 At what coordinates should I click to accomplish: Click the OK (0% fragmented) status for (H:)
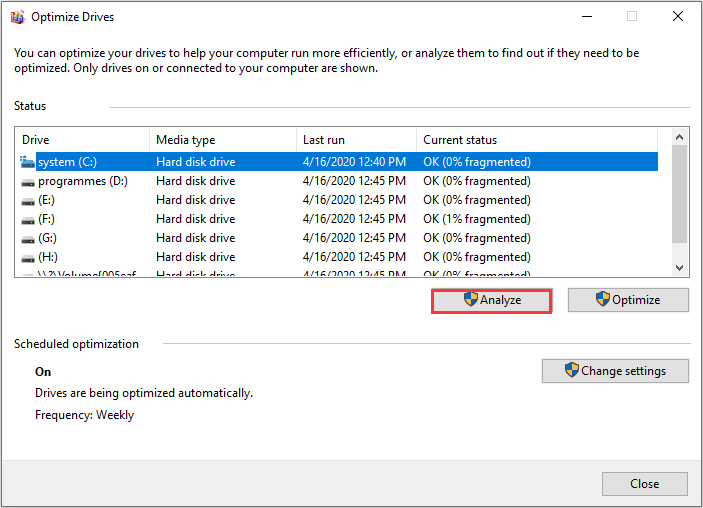tap(477, 257)
